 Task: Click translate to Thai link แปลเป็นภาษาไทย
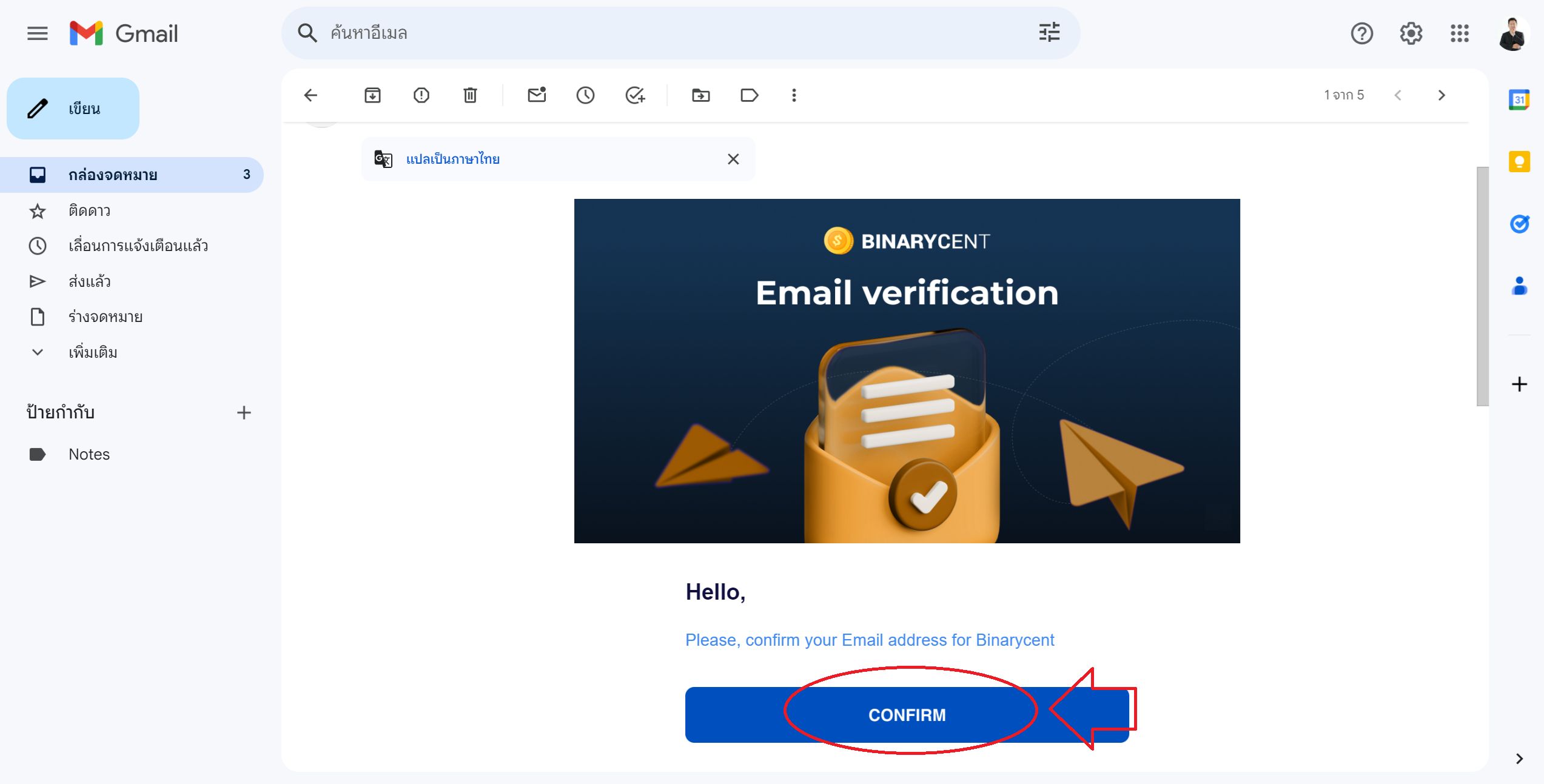tap(453, 159)
